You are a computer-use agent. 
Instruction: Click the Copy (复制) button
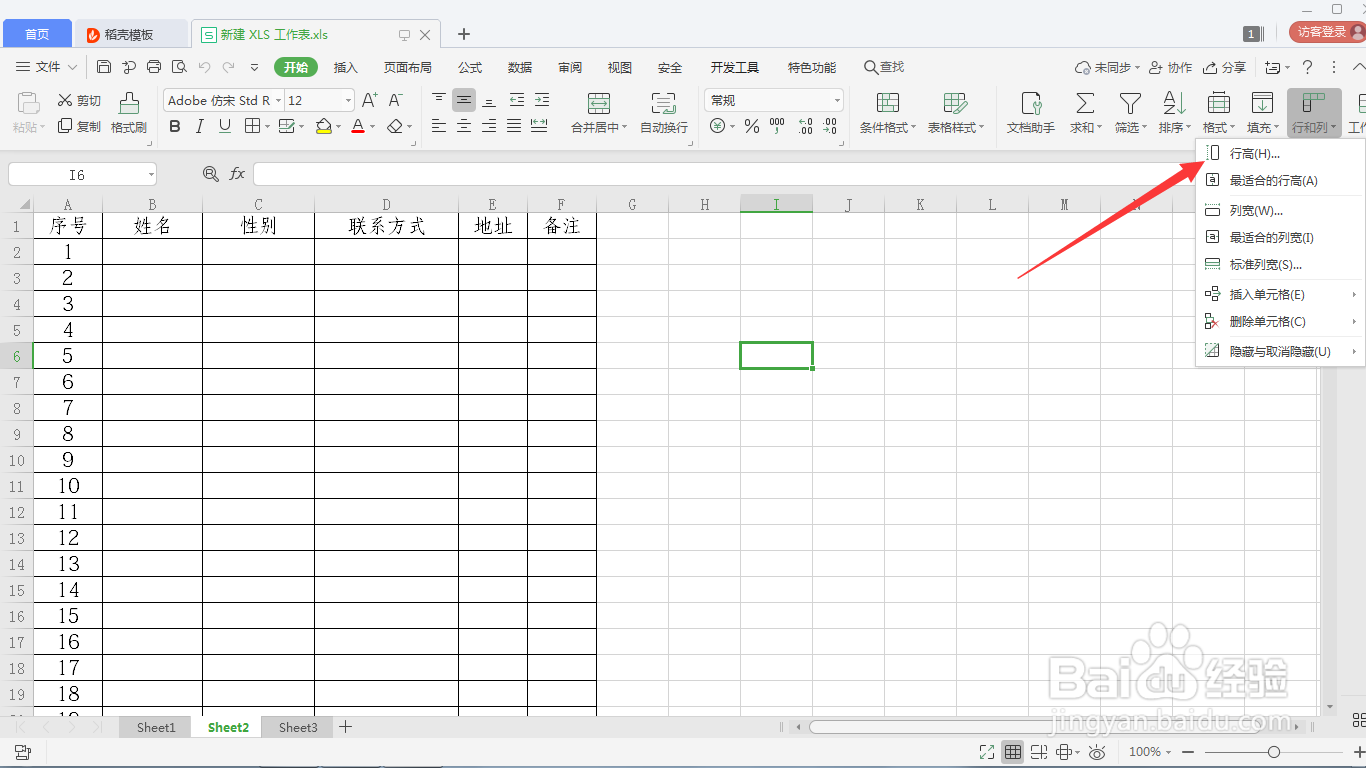coord(79,126)
